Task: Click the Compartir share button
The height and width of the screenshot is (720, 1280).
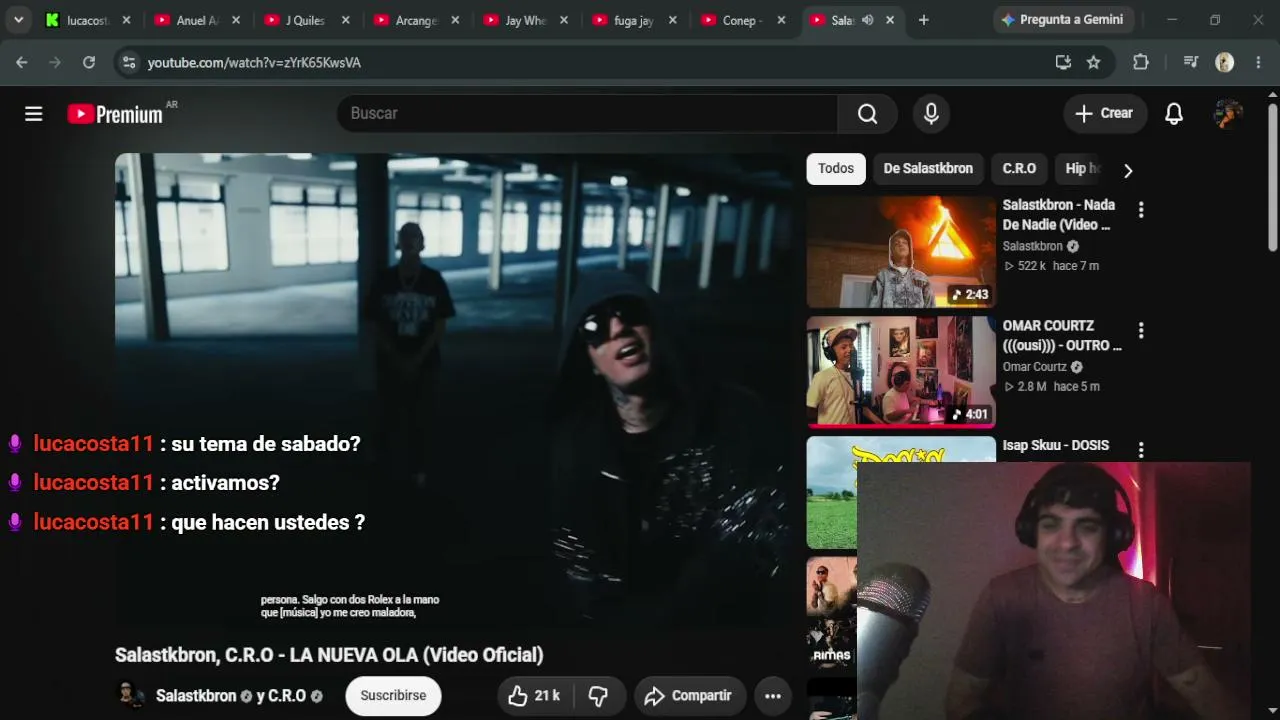Action: coord(688,696)
